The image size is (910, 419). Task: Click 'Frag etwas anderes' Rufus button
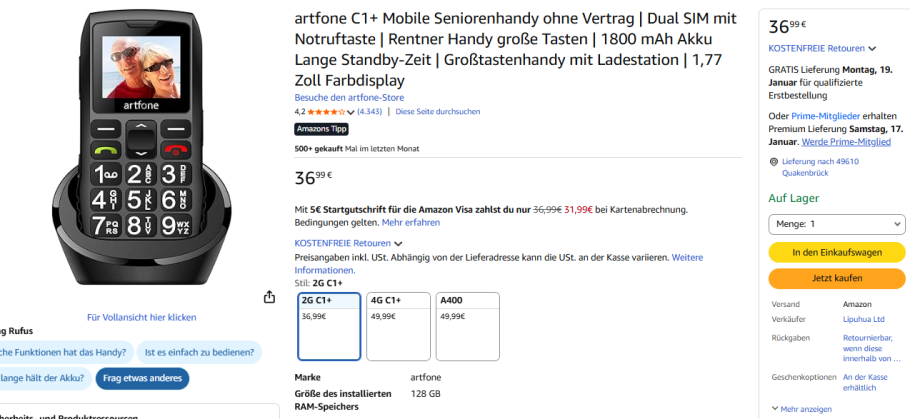tap(142, 378)
